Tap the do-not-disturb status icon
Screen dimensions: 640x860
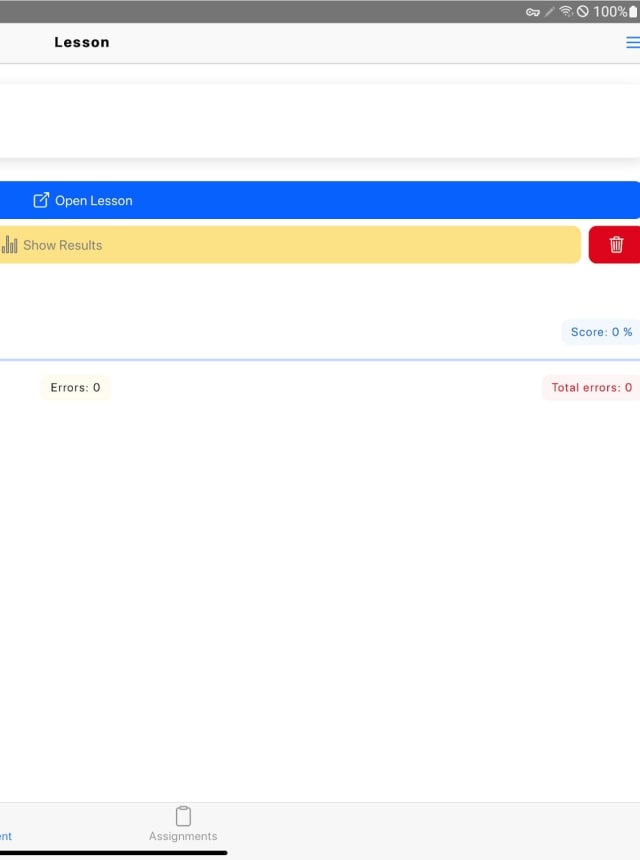click(x=583, y=12)
